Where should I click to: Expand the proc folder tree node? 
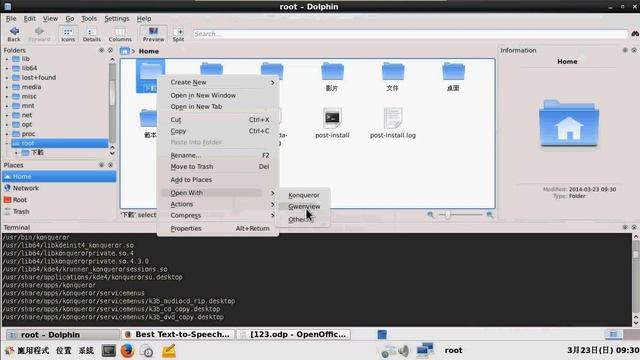tap(7, 134)
